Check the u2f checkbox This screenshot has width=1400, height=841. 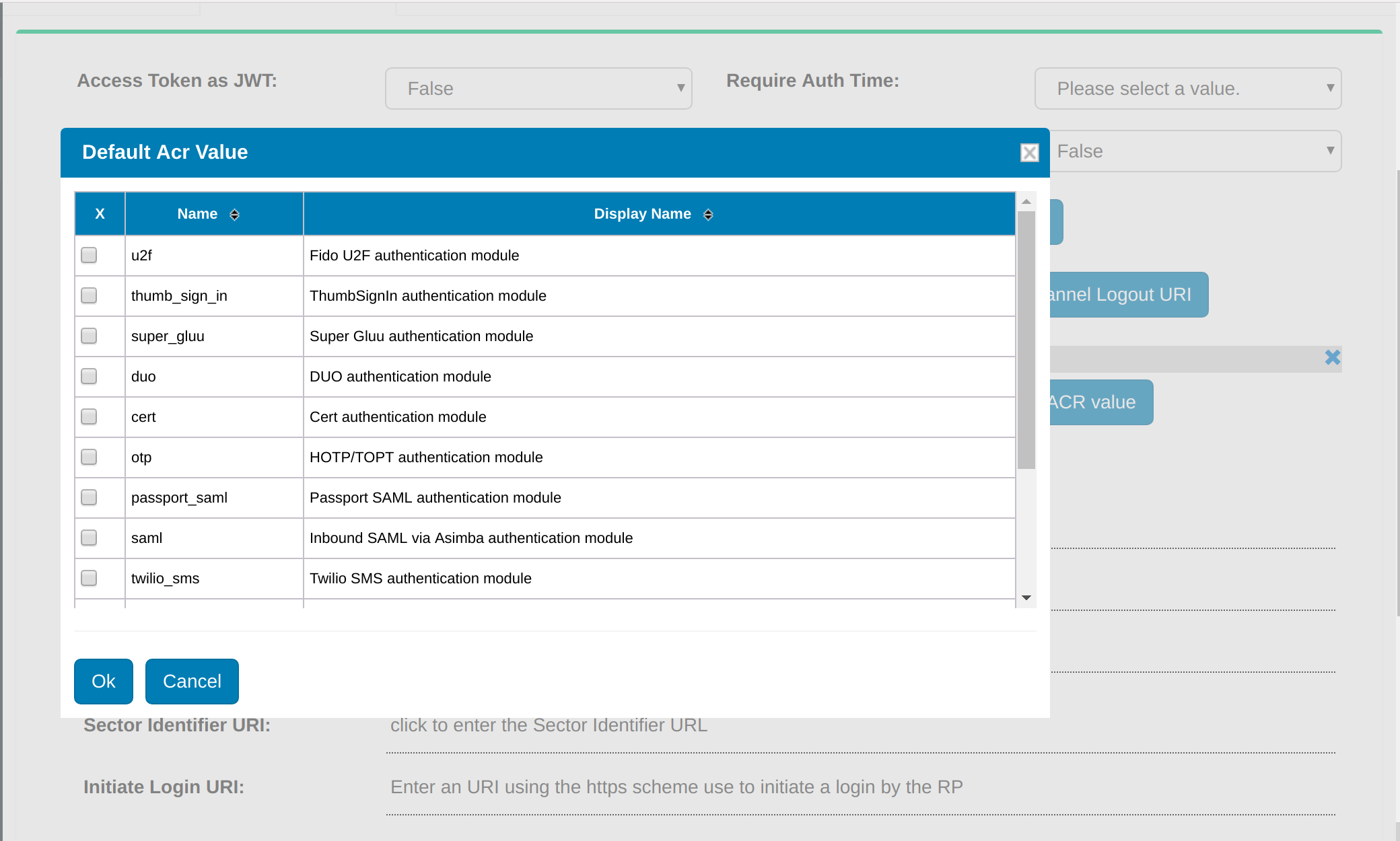(89, 256)
